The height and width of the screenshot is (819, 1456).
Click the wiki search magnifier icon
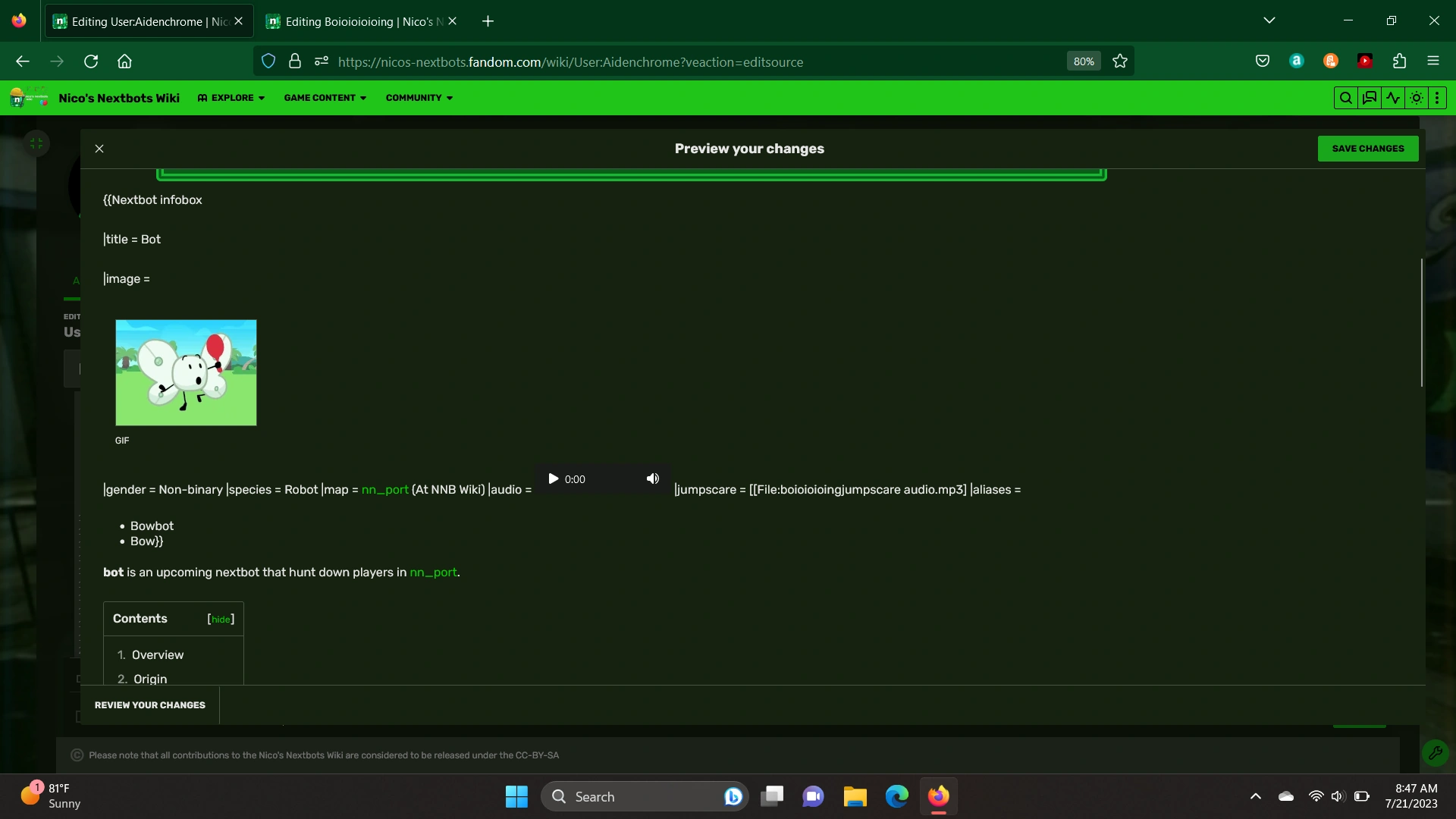pos(1345,98)
